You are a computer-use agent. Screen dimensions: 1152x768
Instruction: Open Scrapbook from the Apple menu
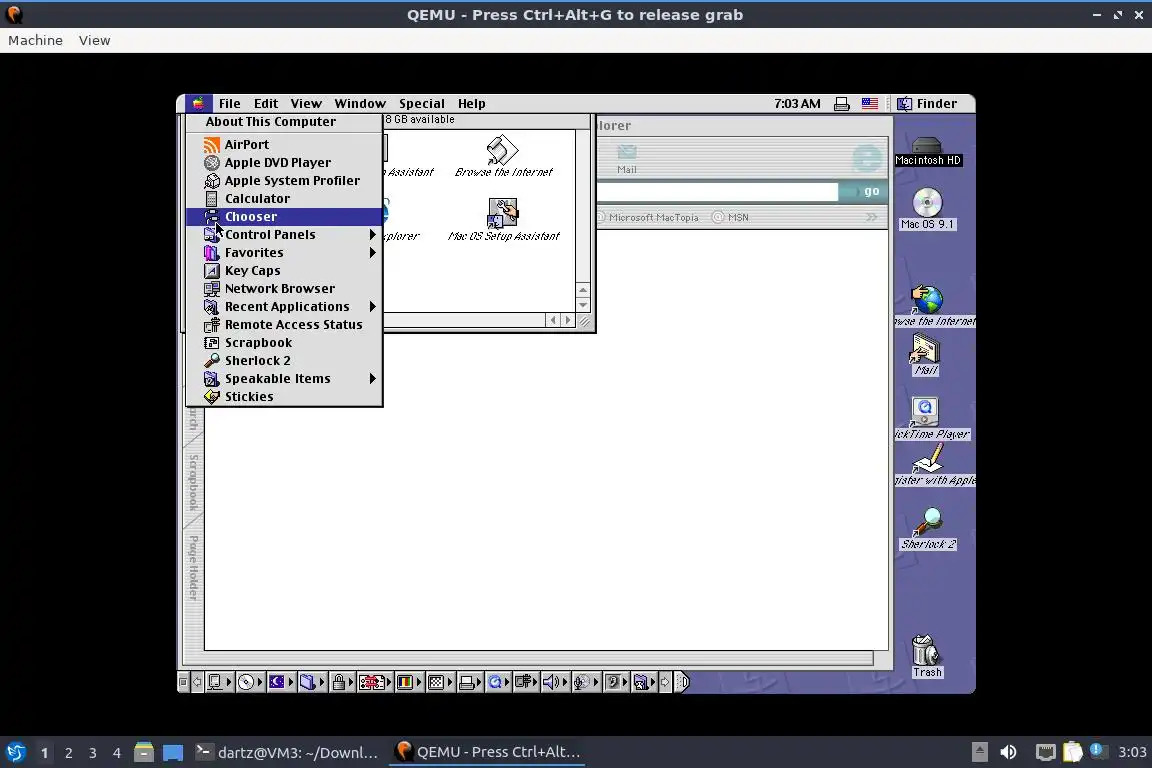click(284, 342)
